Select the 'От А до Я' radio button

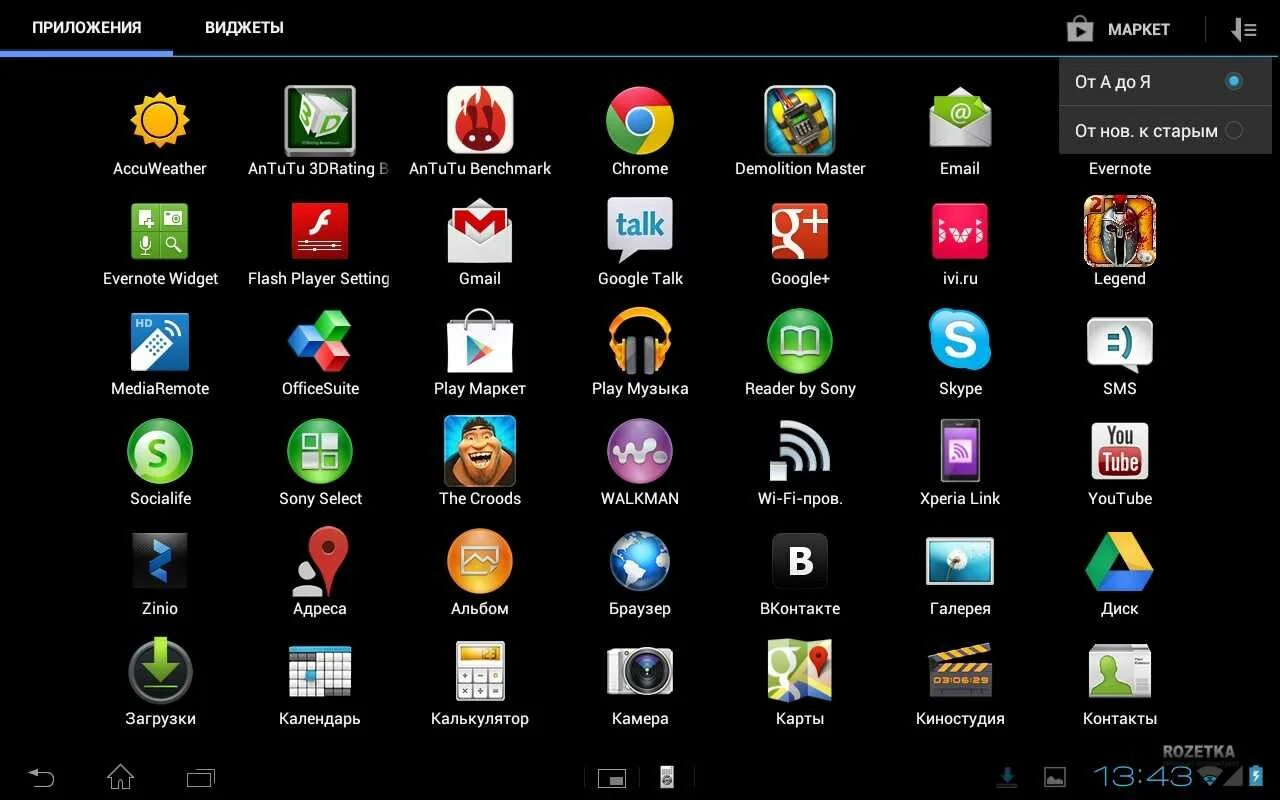tap(1234, 82)
